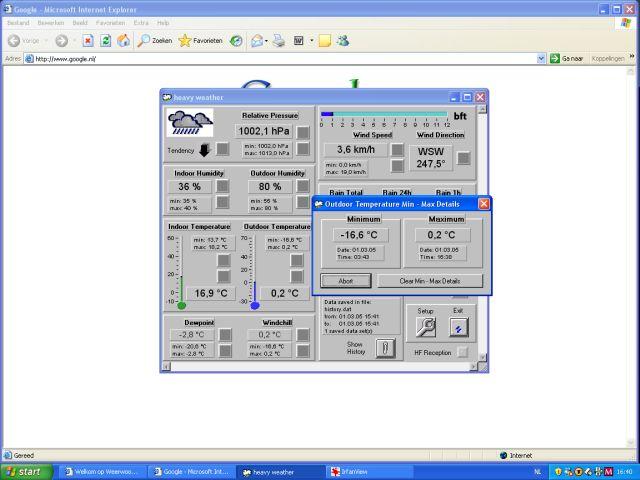Click the Beaufort wind scale bar
640x480 pixels.
[386, 114]
